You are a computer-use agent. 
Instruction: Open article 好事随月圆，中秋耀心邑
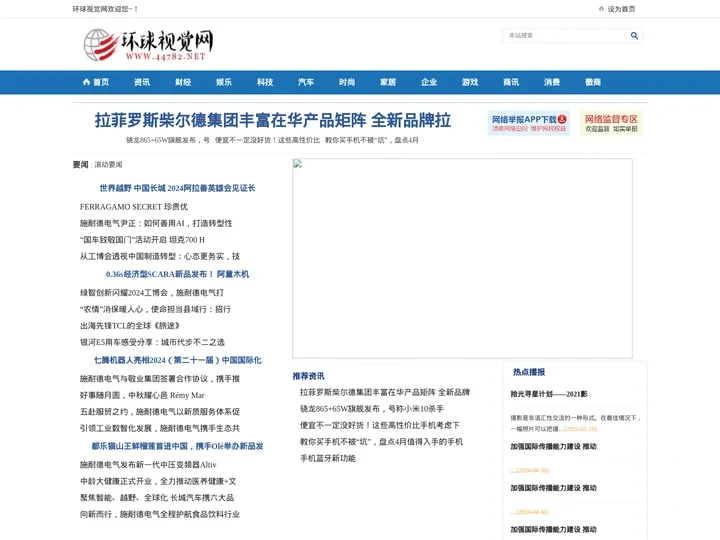point(142,395)
